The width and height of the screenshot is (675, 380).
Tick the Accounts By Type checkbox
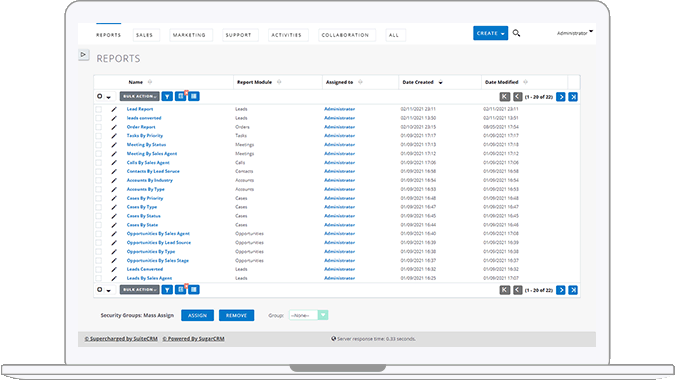99,189
